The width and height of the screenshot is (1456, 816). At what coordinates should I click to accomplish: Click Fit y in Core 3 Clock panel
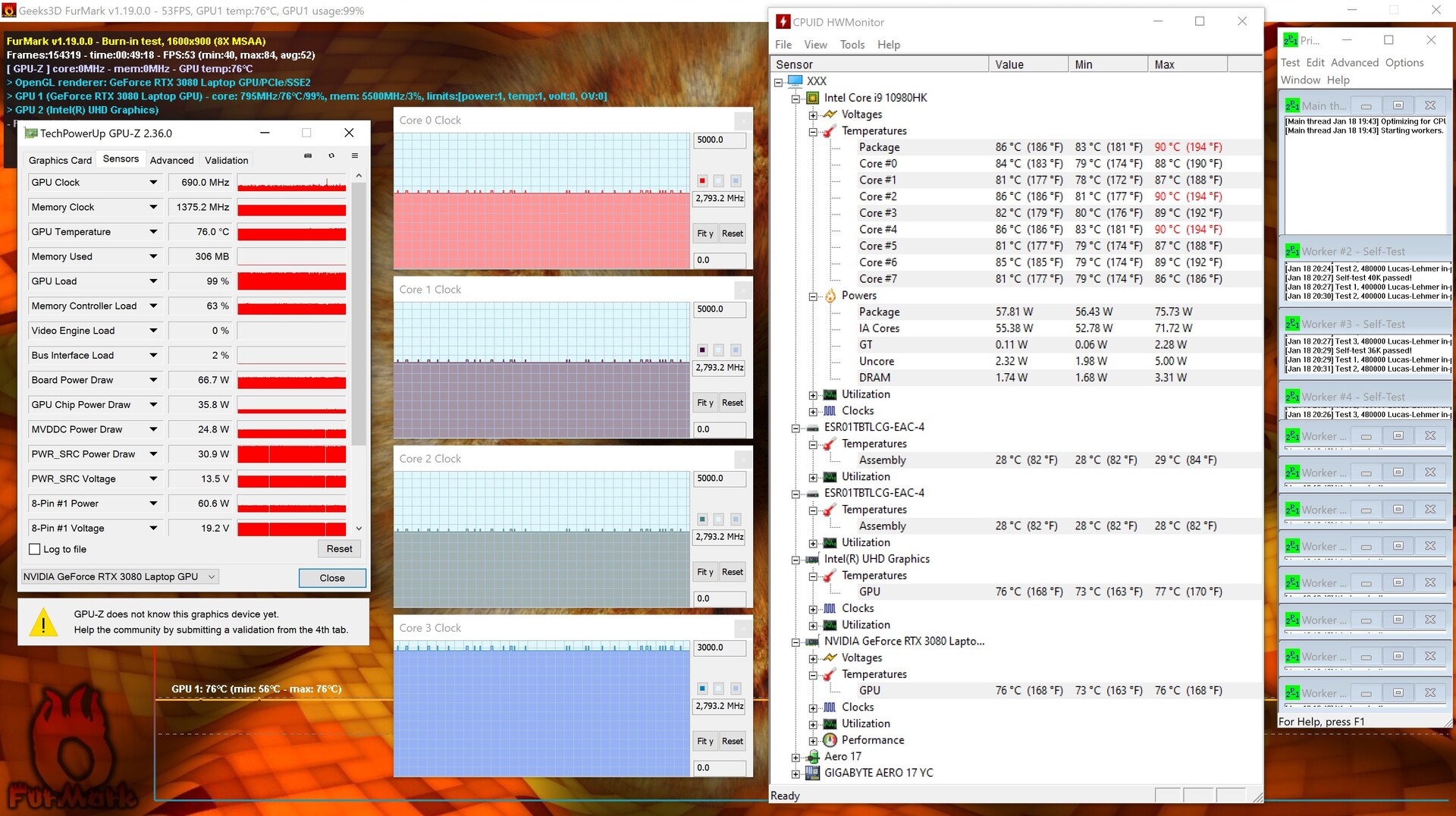pyautogui.click(x=705, y=741)
